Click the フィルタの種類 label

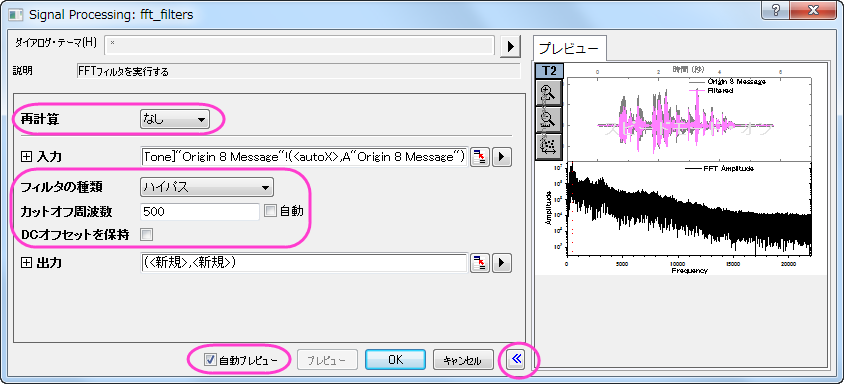tap(61, 187)
